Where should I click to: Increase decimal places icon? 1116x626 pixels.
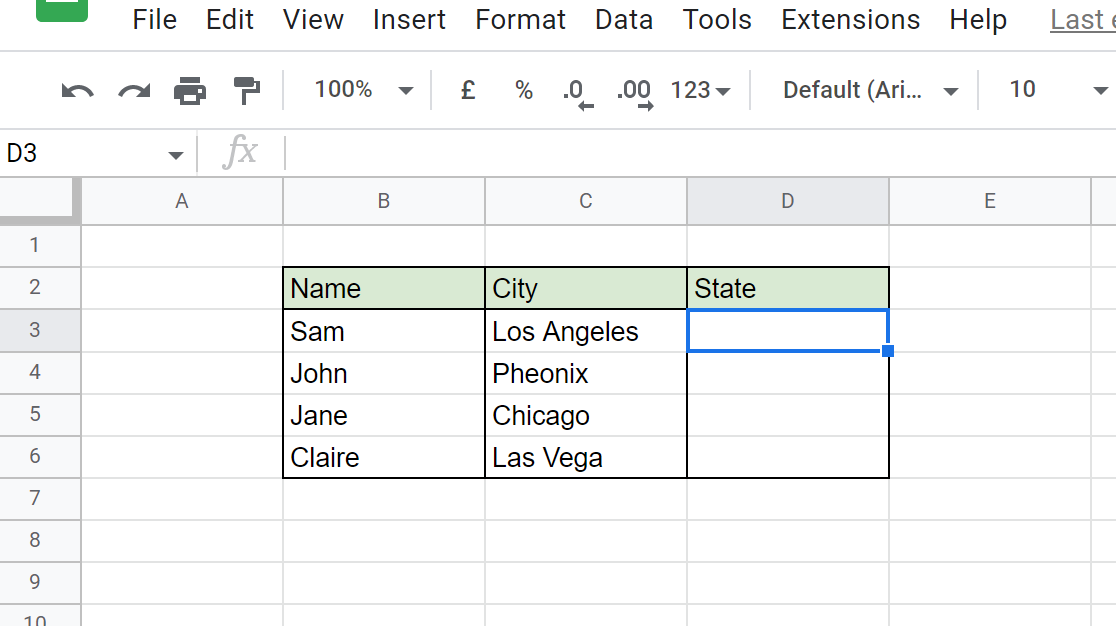click(x=632, y=89)
